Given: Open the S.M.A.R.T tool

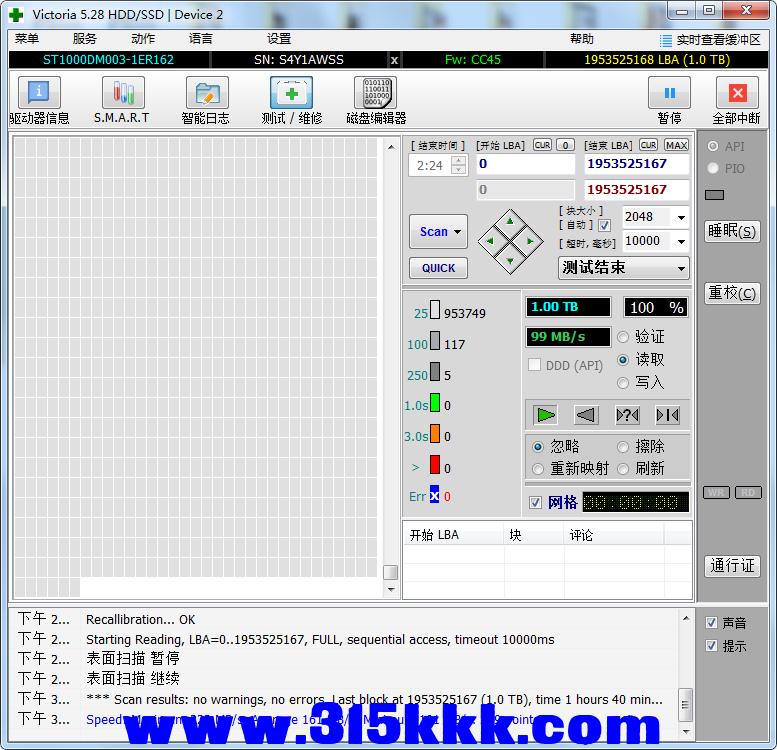Looking at the screenshot, I should 122,94.
